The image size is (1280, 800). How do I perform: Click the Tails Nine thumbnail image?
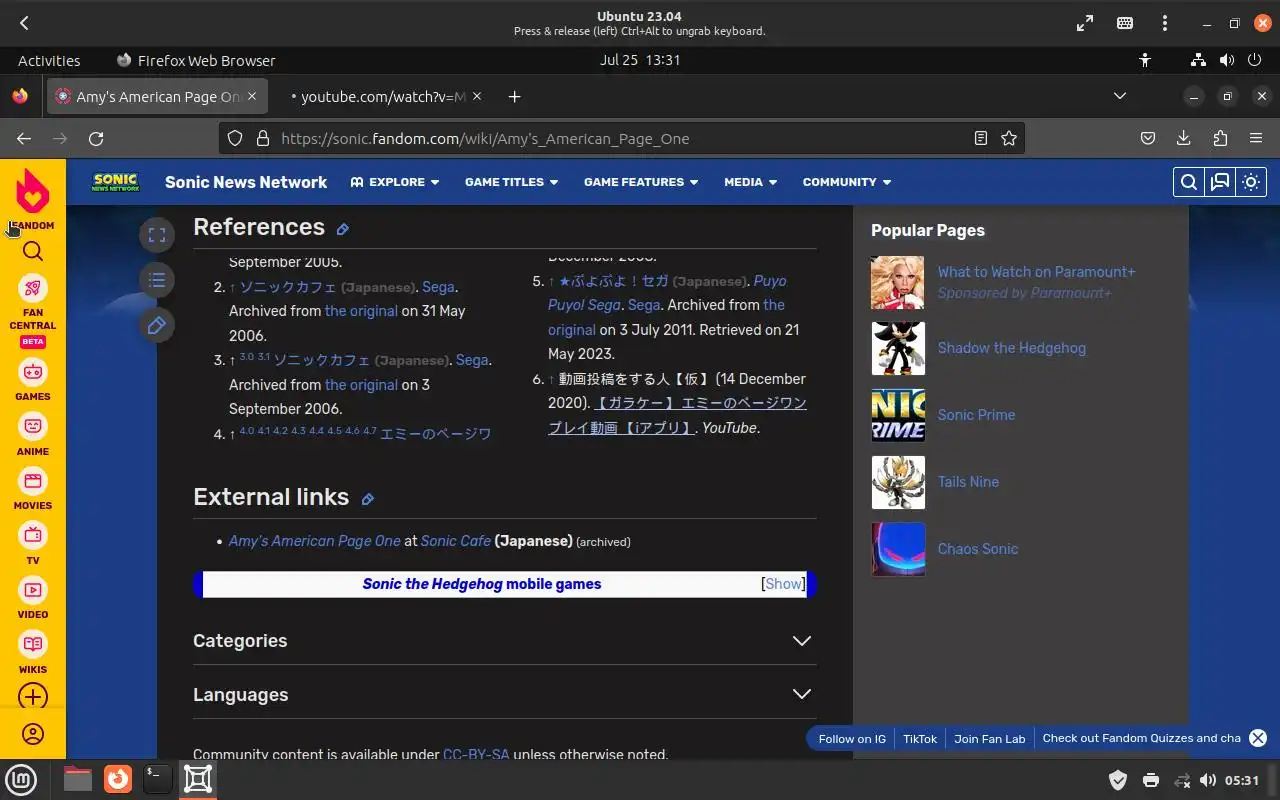coord(898,482)
